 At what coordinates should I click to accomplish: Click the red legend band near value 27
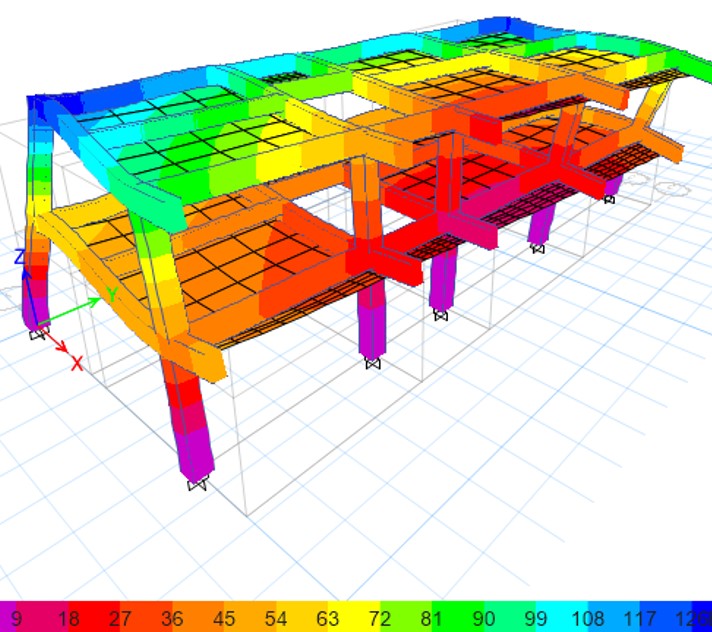pyautogui.click(x=120, y=618)
